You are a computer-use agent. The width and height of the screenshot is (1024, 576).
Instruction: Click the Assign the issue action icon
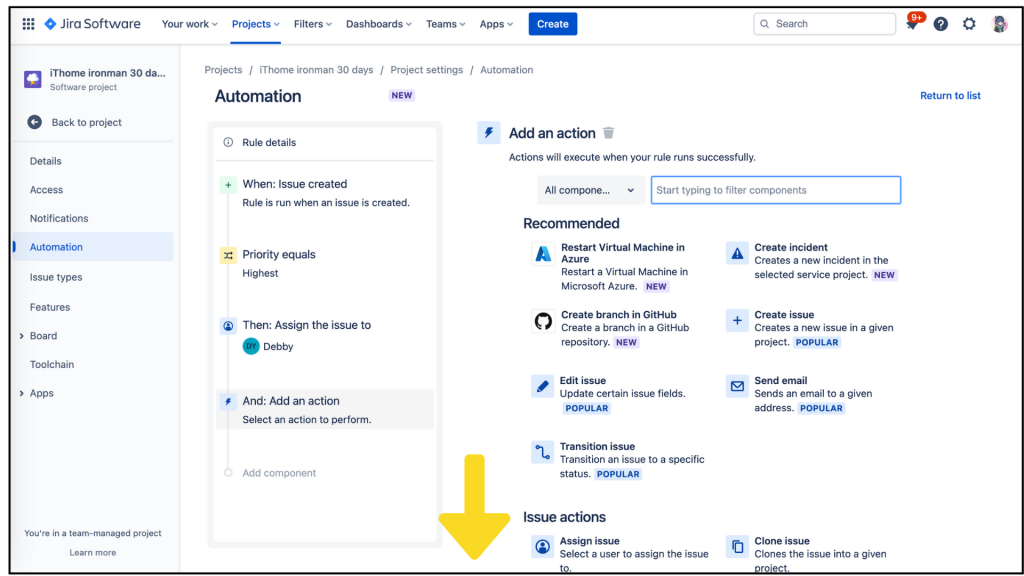(x=228, y=326)
